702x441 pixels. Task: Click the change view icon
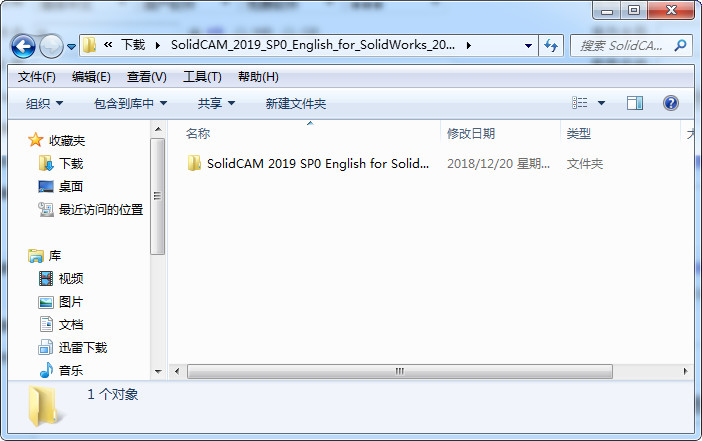(x=580, y=103)
